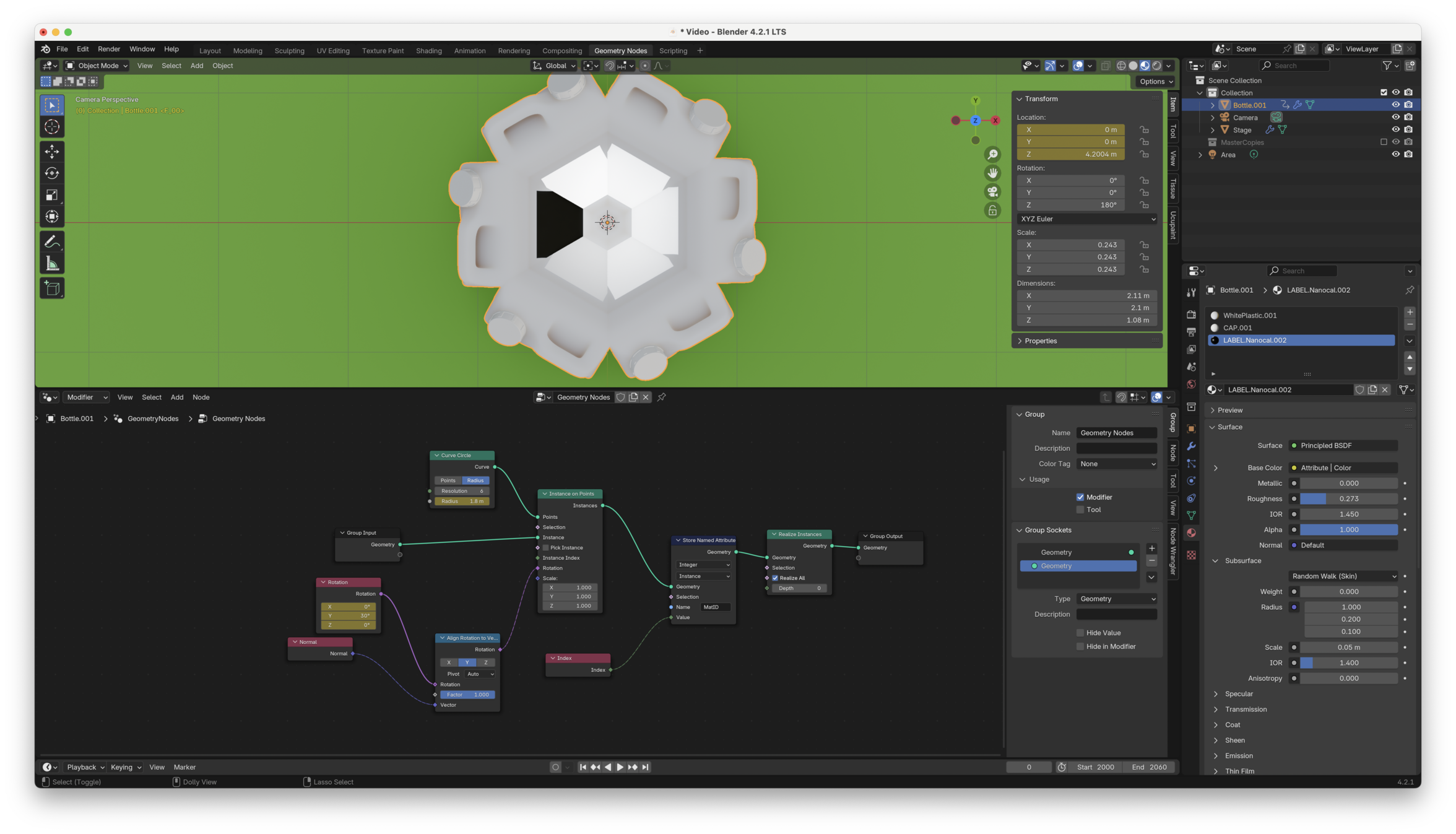The width and height of the screenshot is (1456, 834).
Task: Toggle Stage object viewport visibility eye
Action: 1395,130
